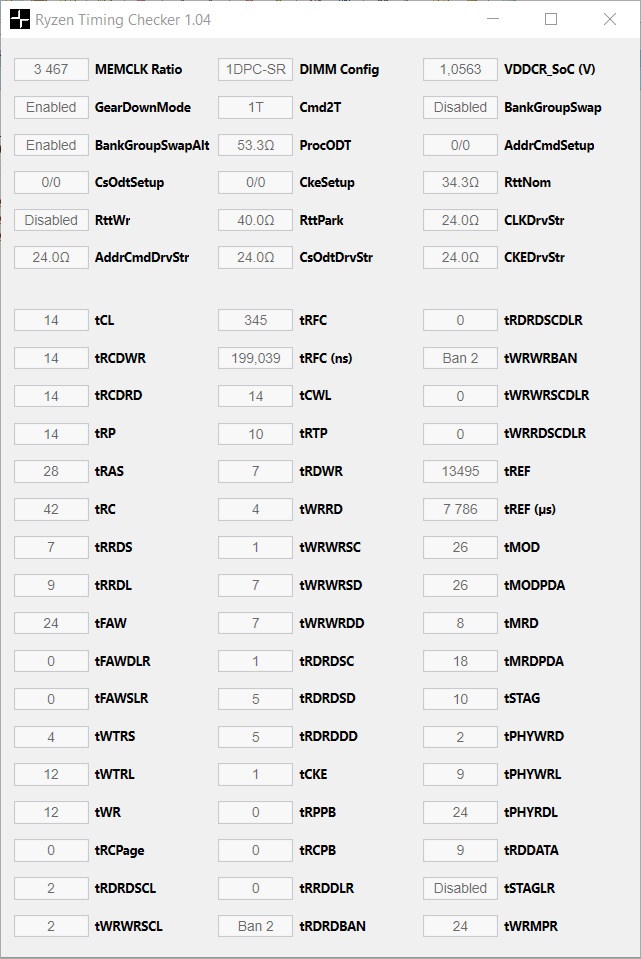Click the VDDCR_SoC voltage field
Image resolution: width=641 pixels, height=959 pixels.
point(461,70)
